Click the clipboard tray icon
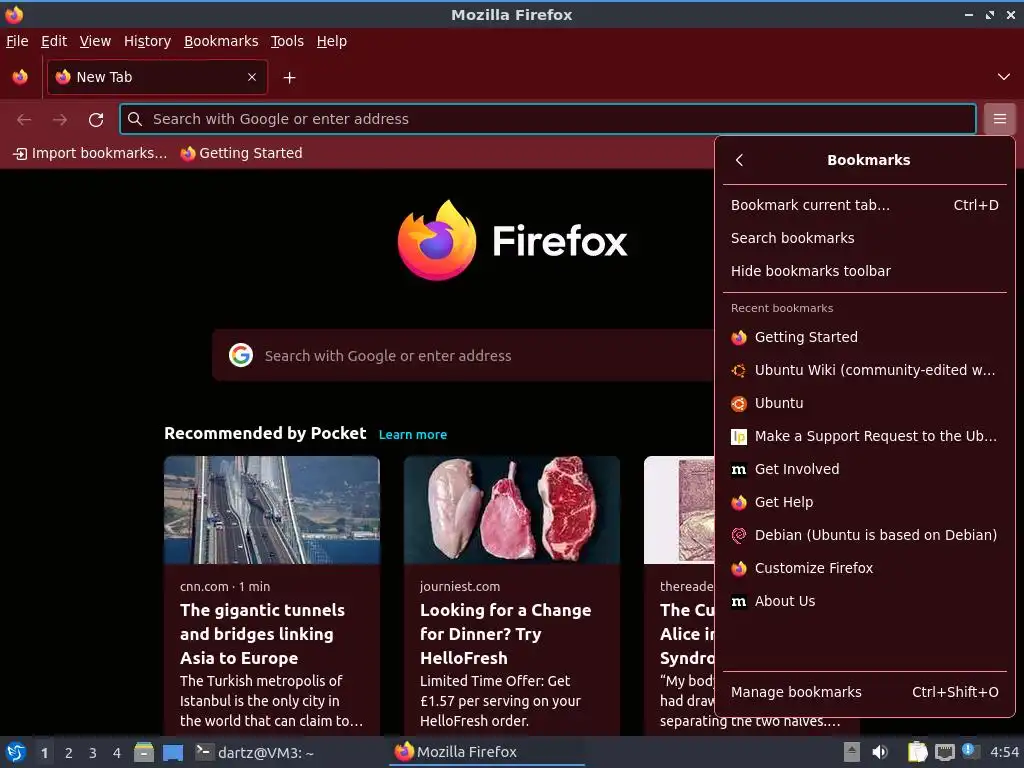Image resolution: width=1024 pixels, height=768 pixels. pyautogui.click(x=917, y=752)
